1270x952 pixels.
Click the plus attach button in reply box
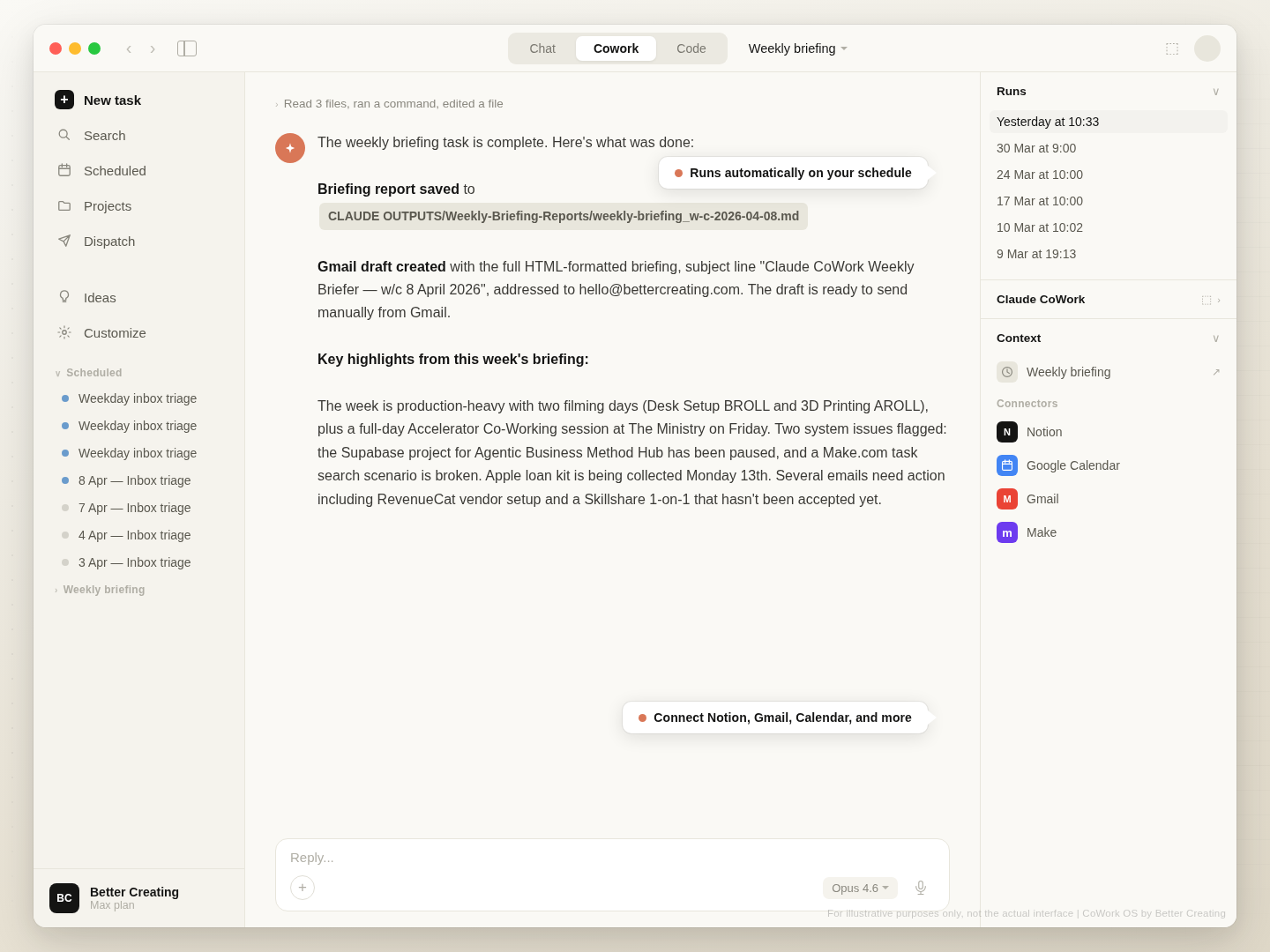(303, 888)
